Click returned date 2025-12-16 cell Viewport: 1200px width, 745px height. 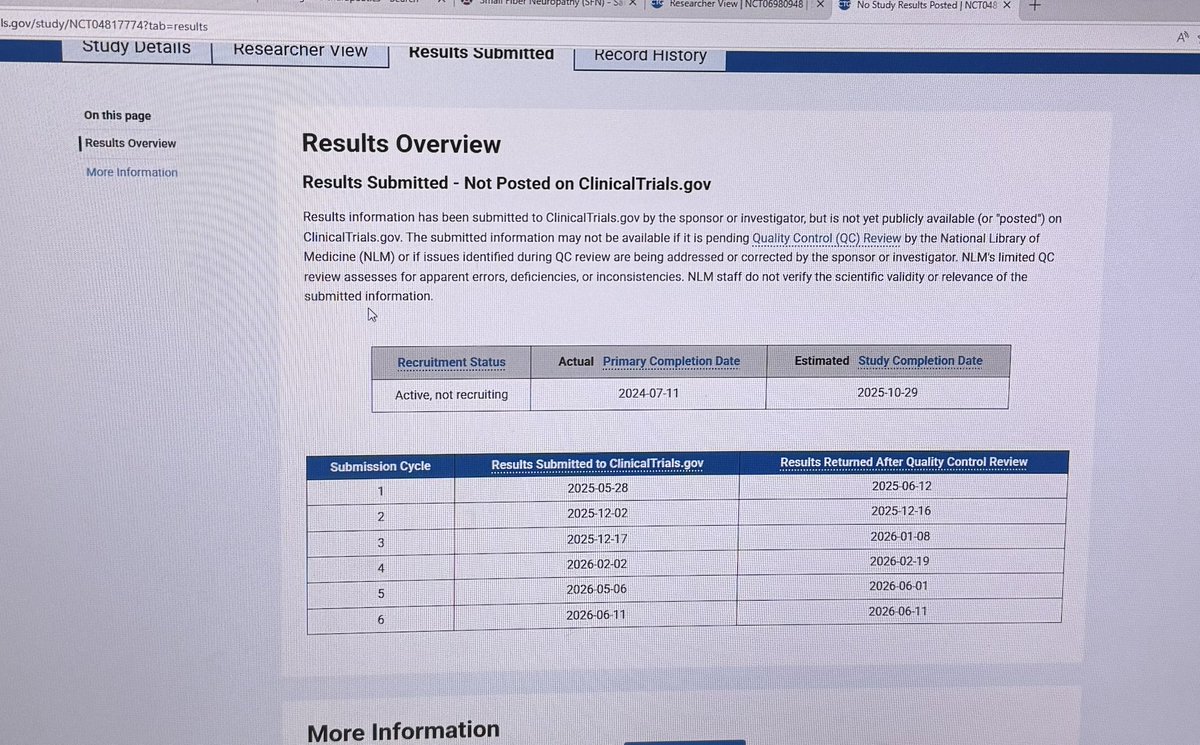coord(900,511)
